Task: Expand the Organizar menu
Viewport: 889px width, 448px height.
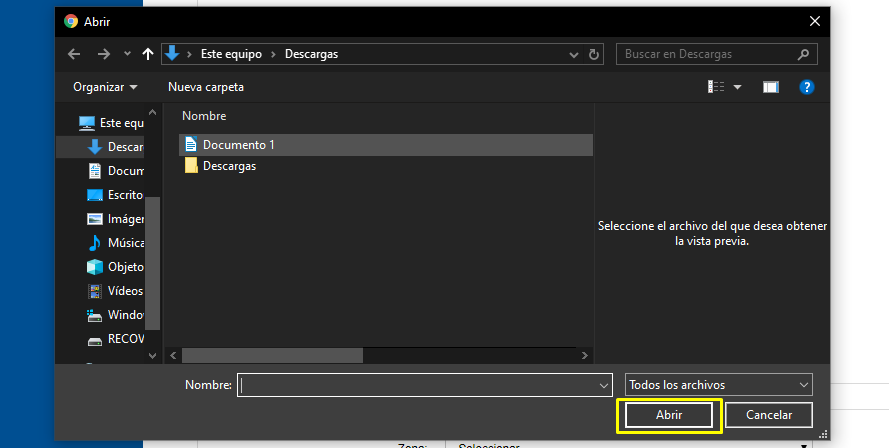Action: coord(105,87)
